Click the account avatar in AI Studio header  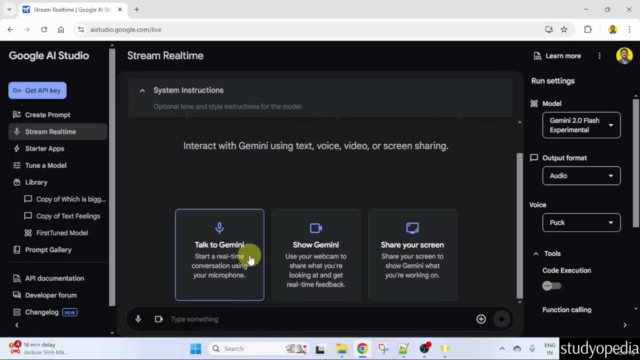[624, 56]
